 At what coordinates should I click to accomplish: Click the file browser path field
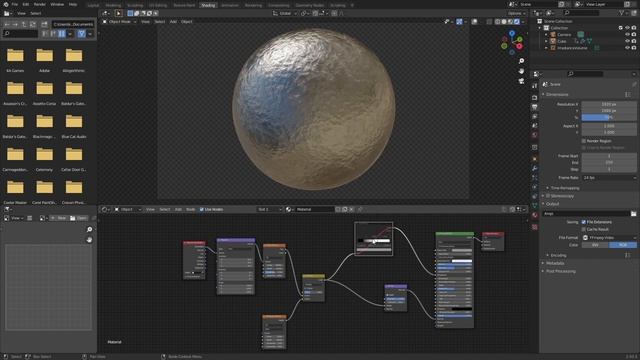click(x=73, y=24)
